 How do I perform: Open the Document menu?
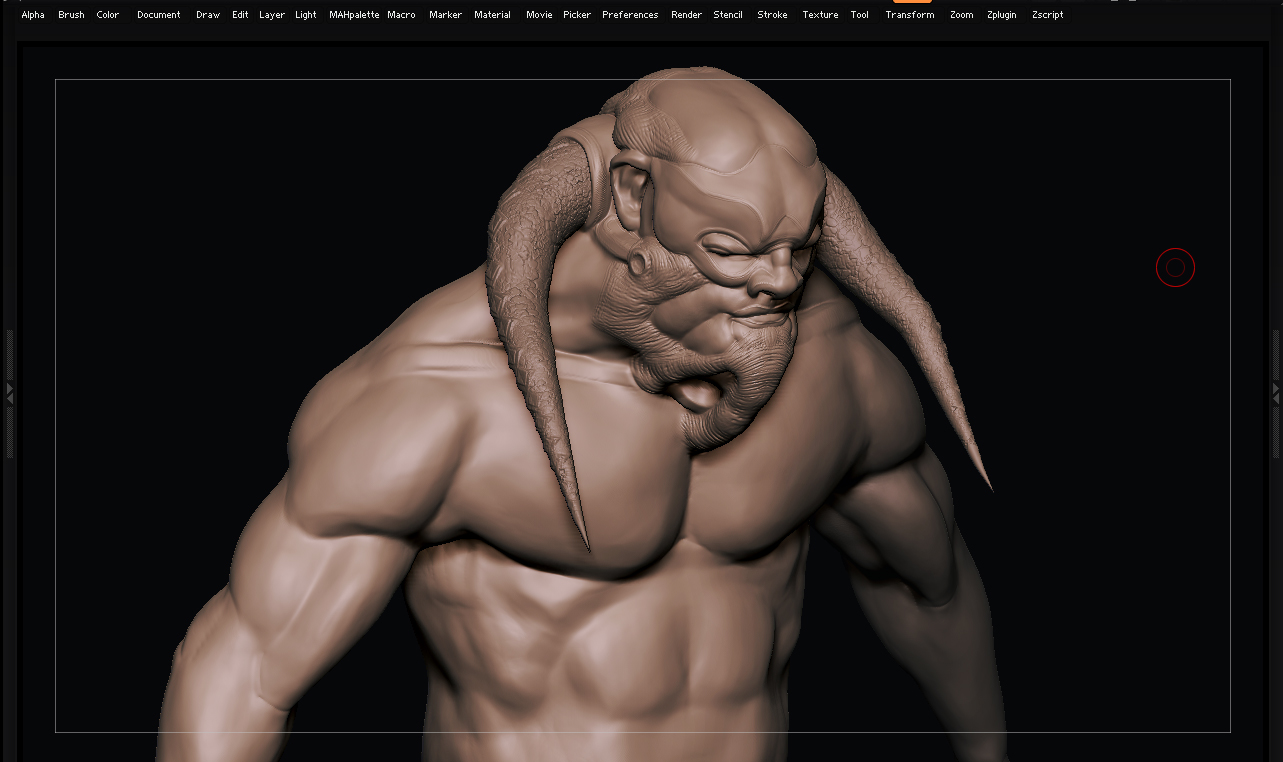(159, 15)
